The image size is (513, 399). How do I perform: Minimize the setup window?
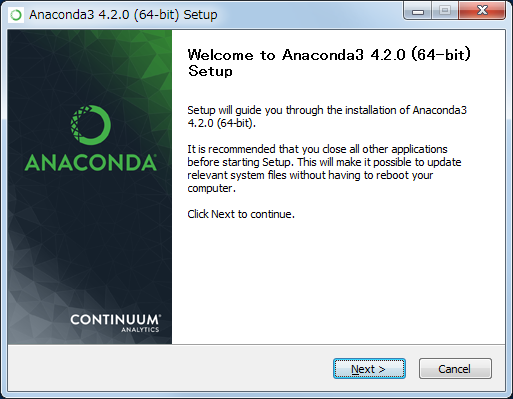[x=417, y=11]
